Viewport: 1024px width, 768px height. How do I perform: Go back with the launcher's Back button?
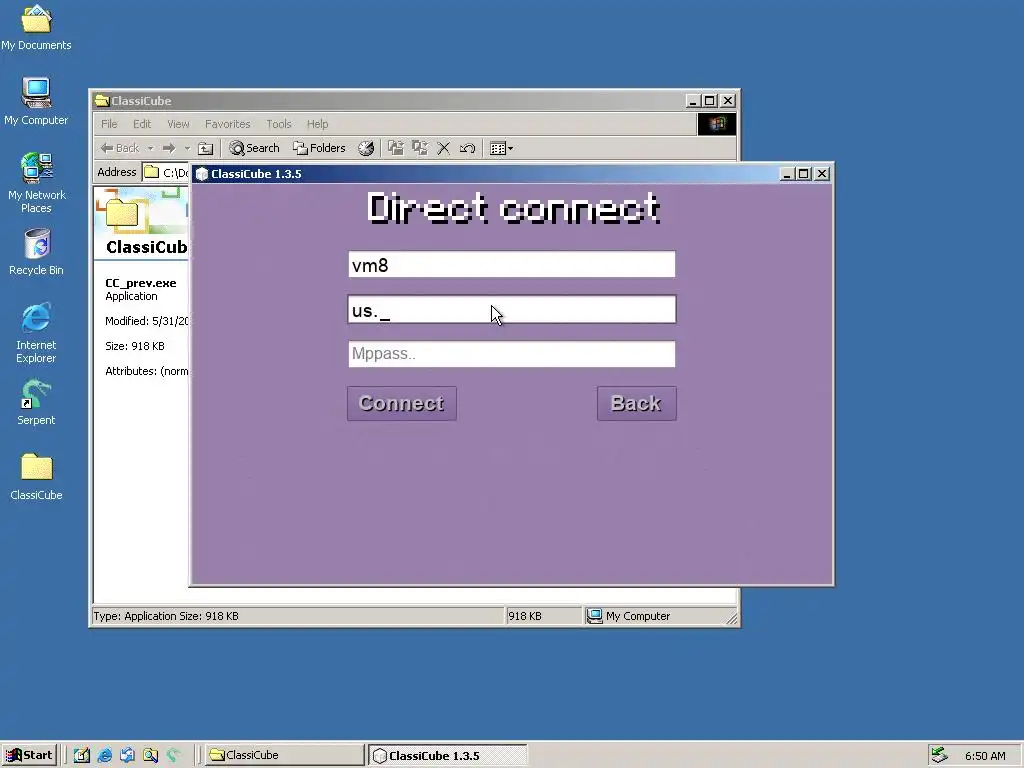[636, 403]
